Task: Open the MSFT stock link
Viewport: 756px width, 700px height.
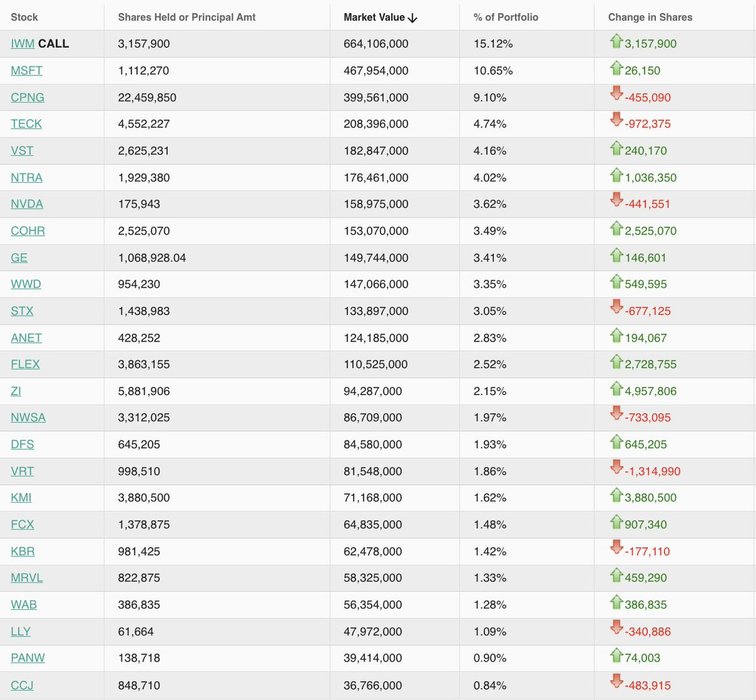Action: [27, 71]
